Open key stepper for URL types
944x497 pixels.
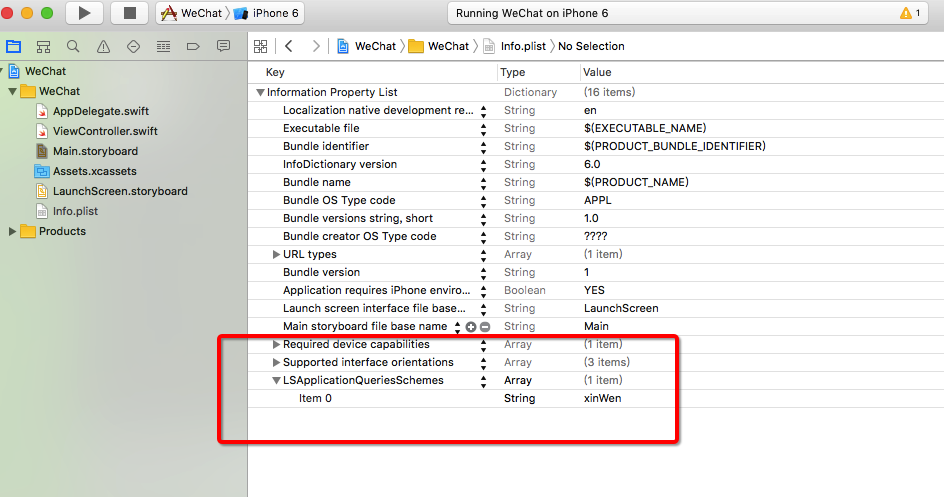483,255
